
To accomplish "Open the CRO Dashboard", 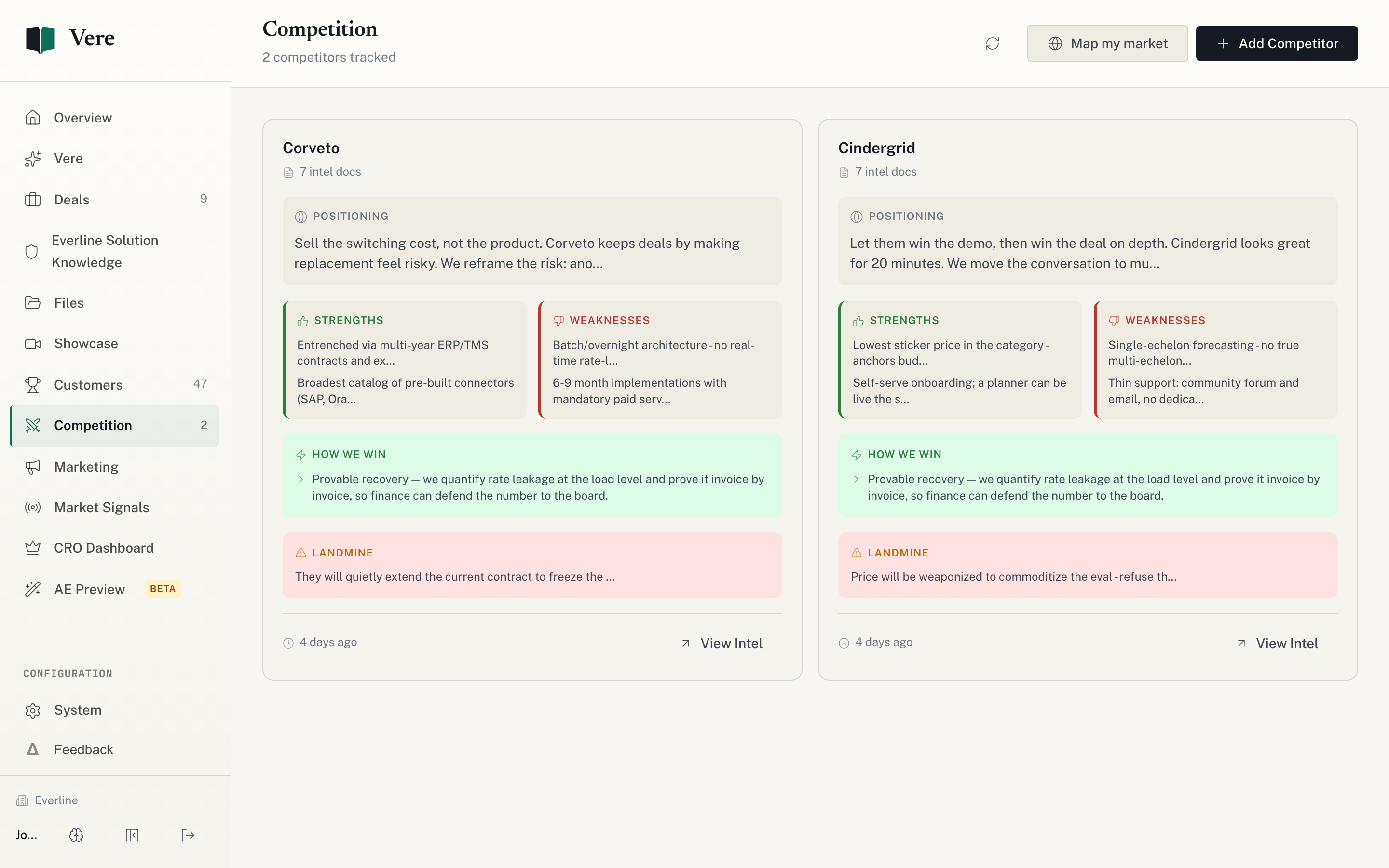I will [x=114, y=548].
